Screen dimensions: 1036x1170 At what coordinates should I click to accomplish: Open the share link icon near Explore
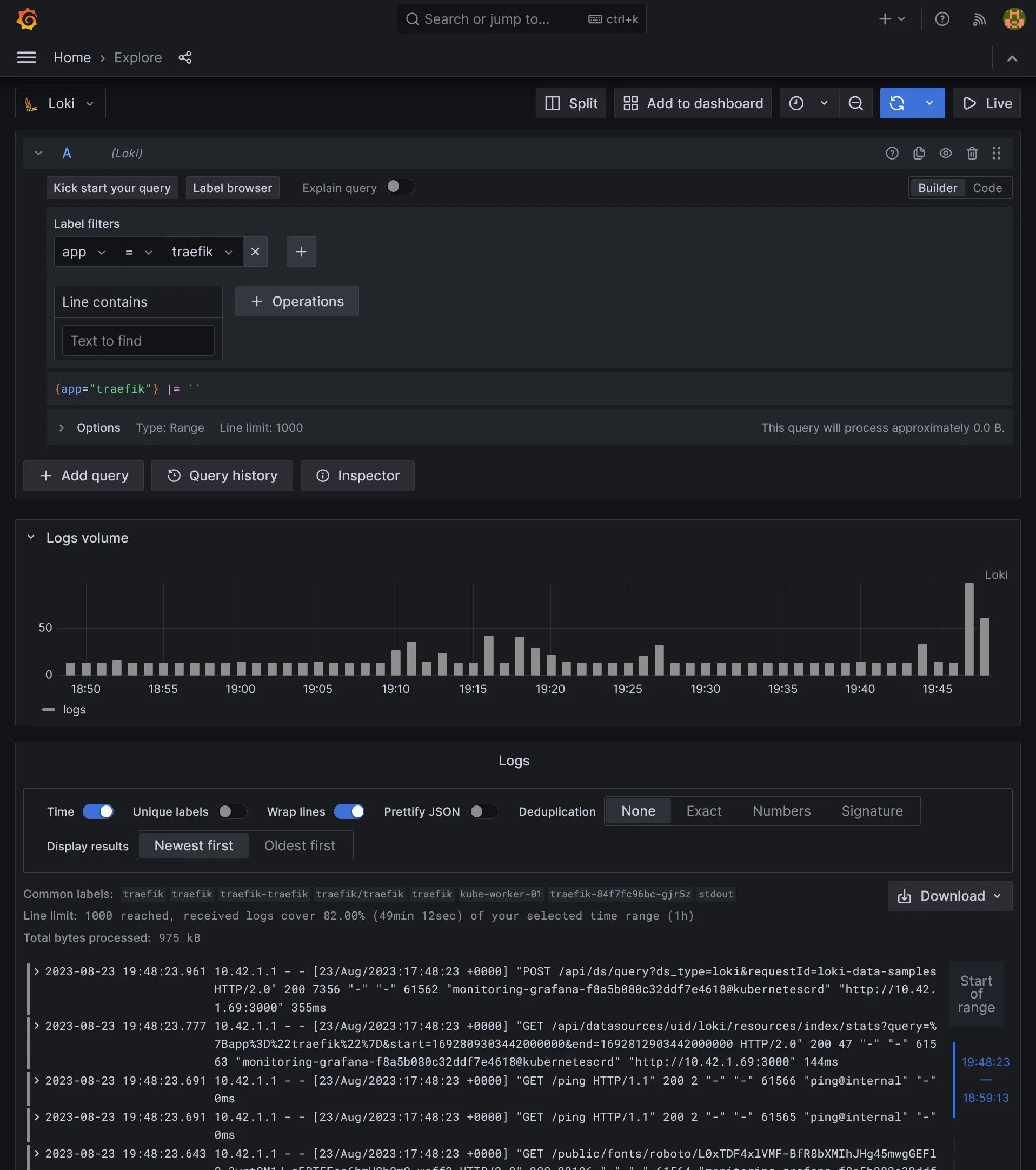(x=185, y=58)
